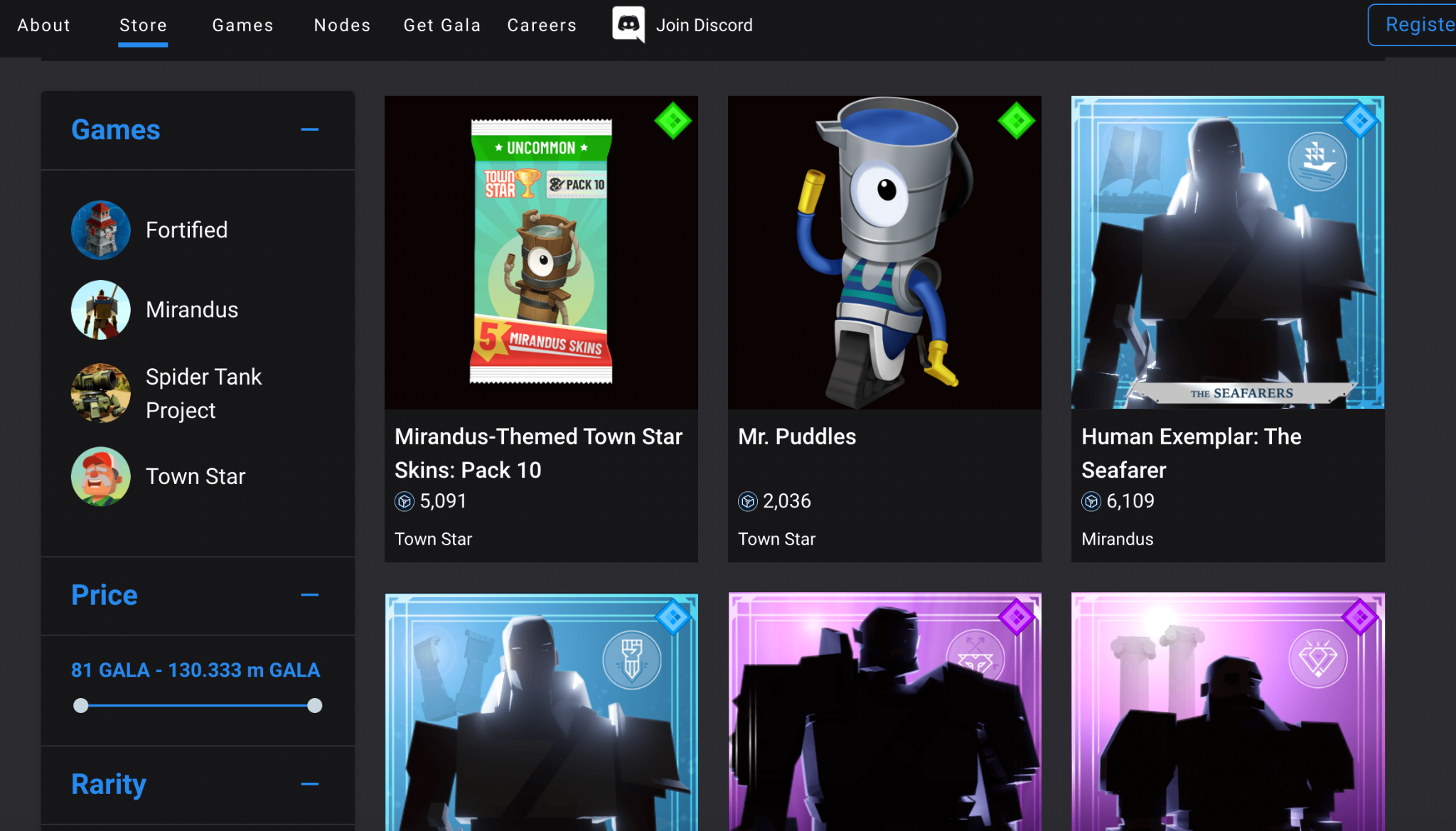Click blue rarity diamond on Seafarer card
Image resolution: width=1456 pixels, height=831 pixels.
coord(1360,121)
